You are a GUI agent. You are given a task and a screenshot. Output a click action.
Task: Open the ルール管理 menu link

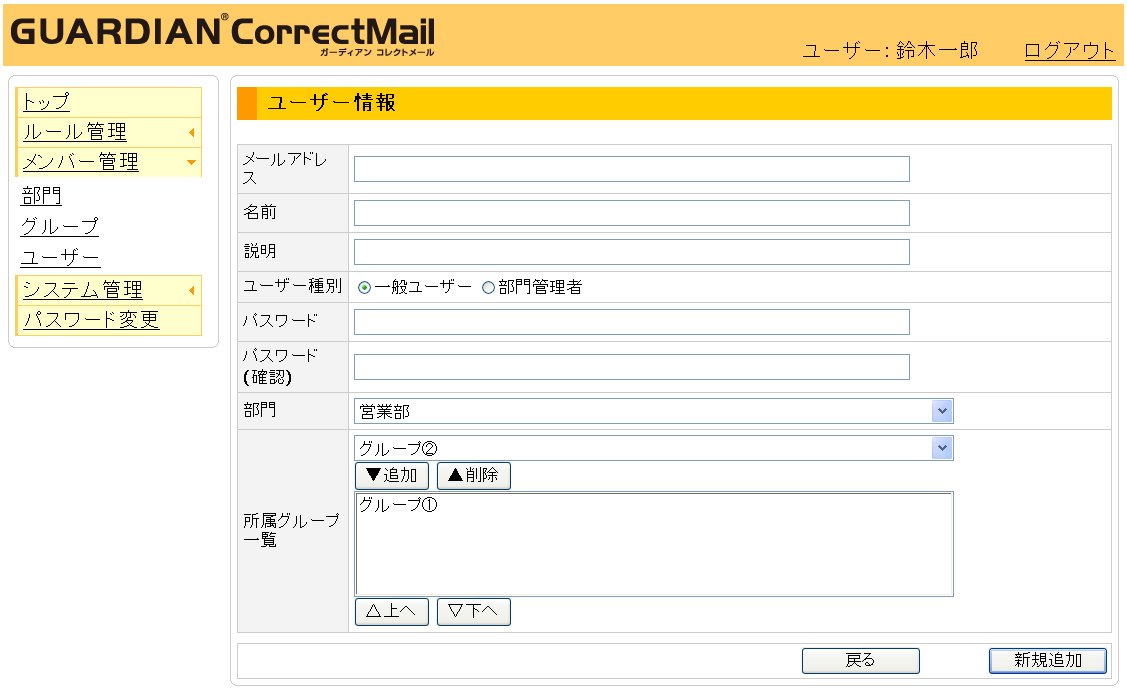click(x=75, y=132)
